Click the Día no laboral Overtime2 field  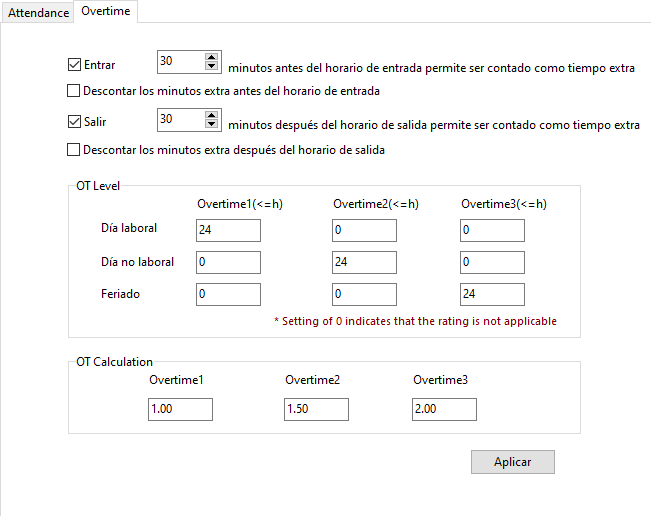[x=364, y=262]
